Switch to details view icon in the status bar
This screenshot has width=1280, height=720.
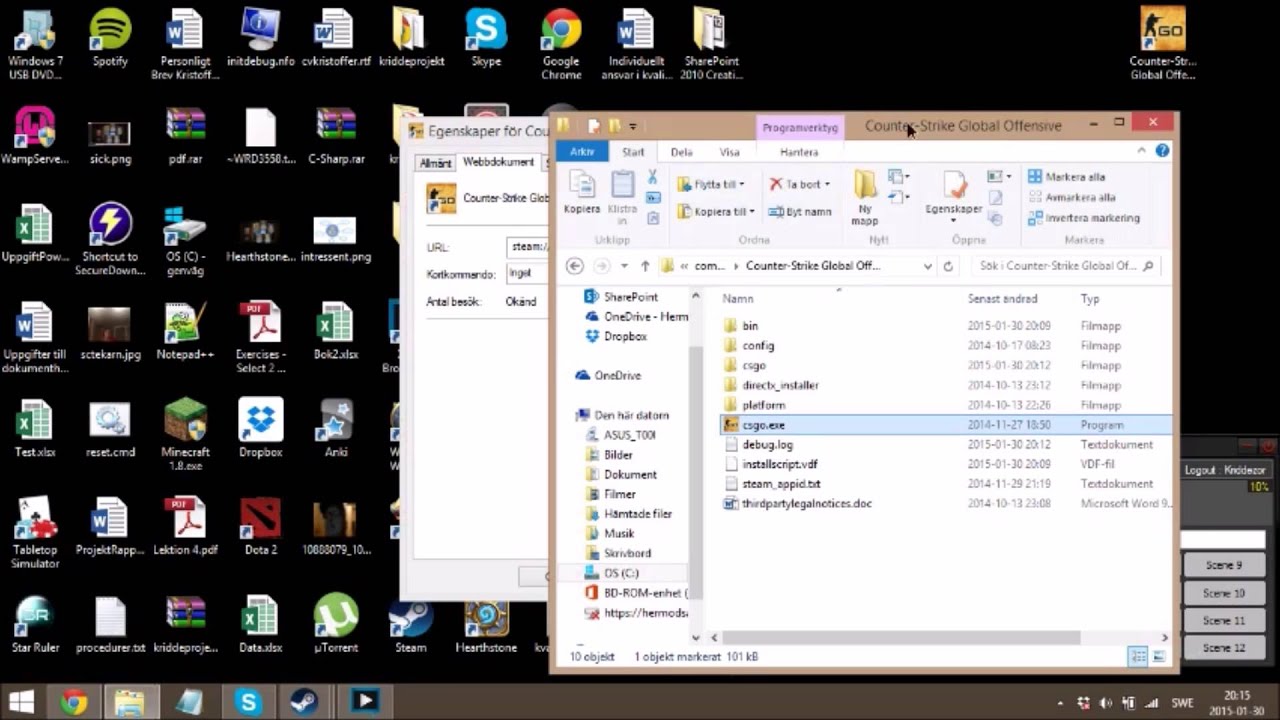click(x=1138, y=657)
